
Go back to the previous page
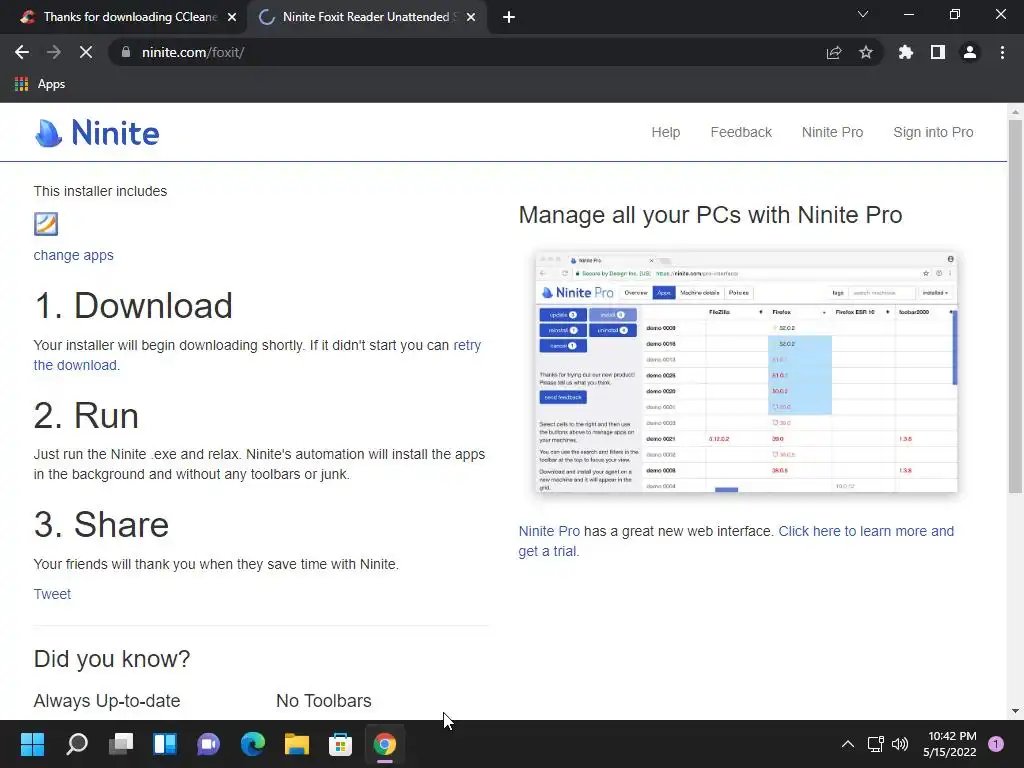click(x=22, y=52)
